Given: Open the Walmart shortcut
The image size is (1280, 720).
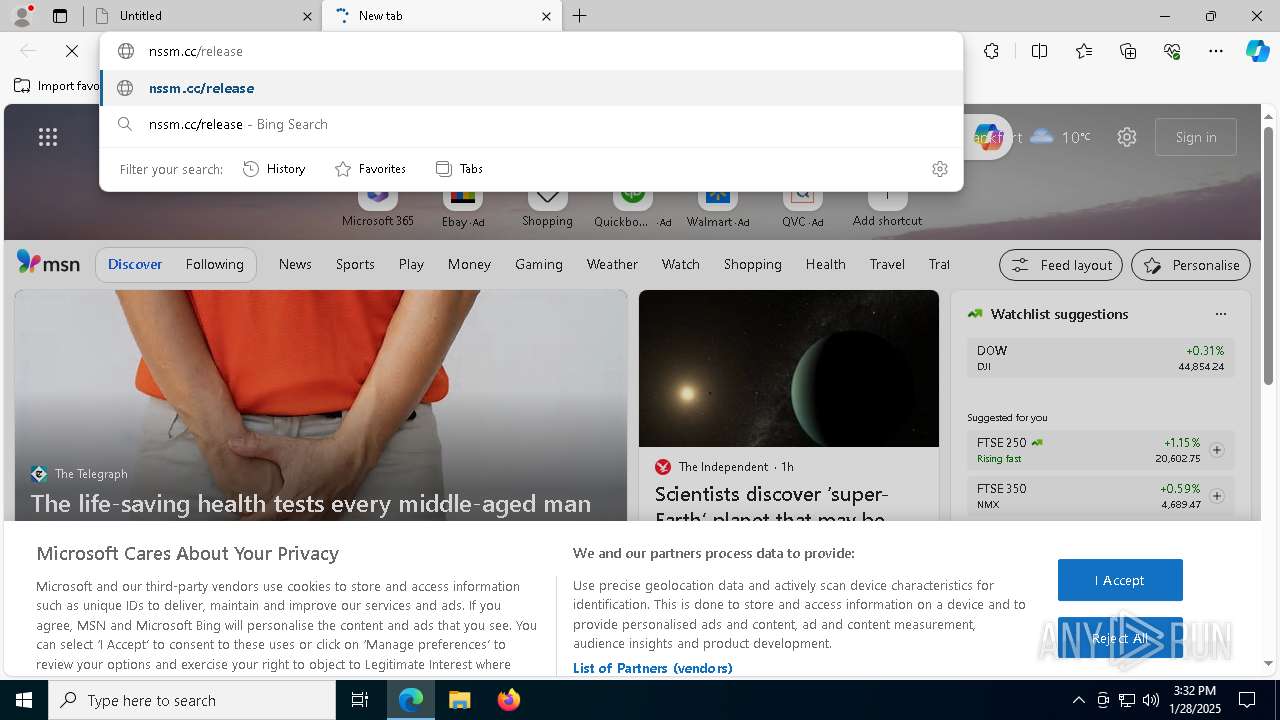Looking at the screenshot, I should click(x=718, y=208).
